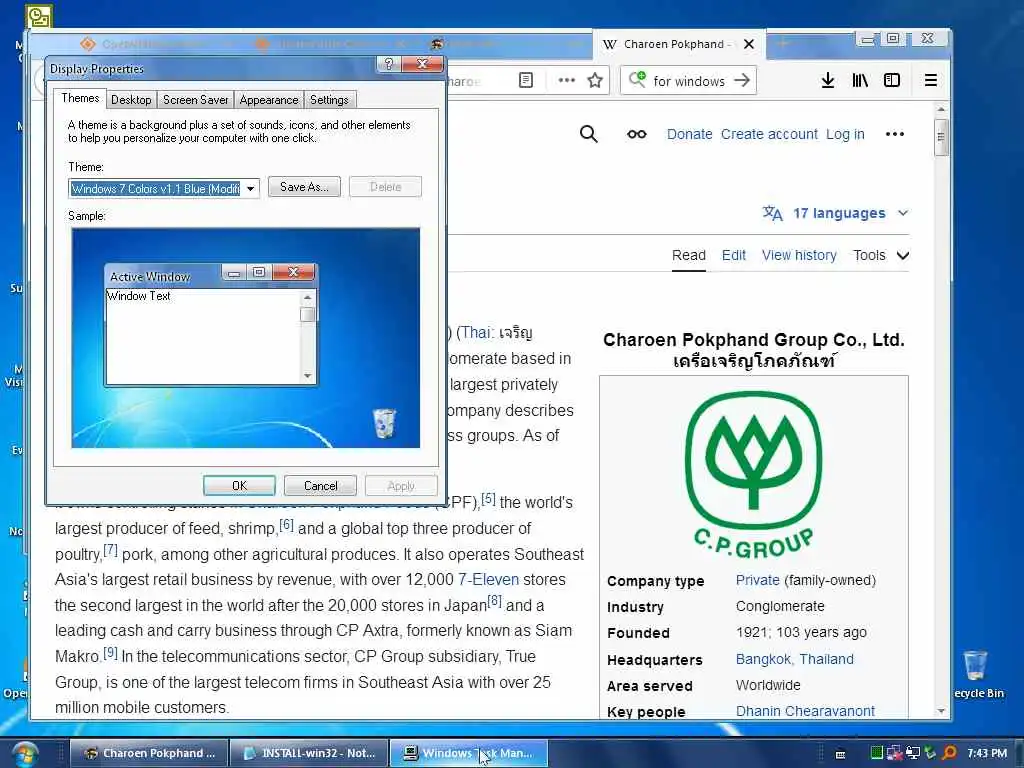Switch to Windows Task Manager taskbar button

pos(468,753)
